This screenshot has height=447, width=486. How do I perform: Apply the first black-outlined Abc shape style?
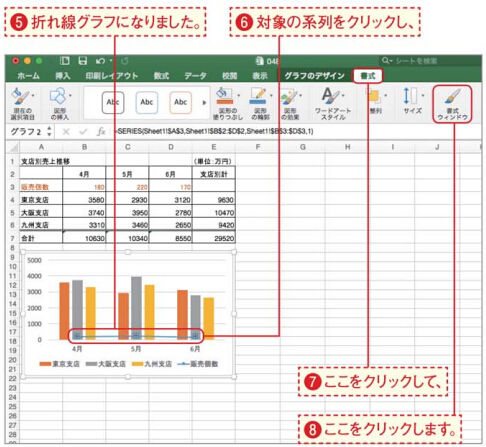click(113, 102)
